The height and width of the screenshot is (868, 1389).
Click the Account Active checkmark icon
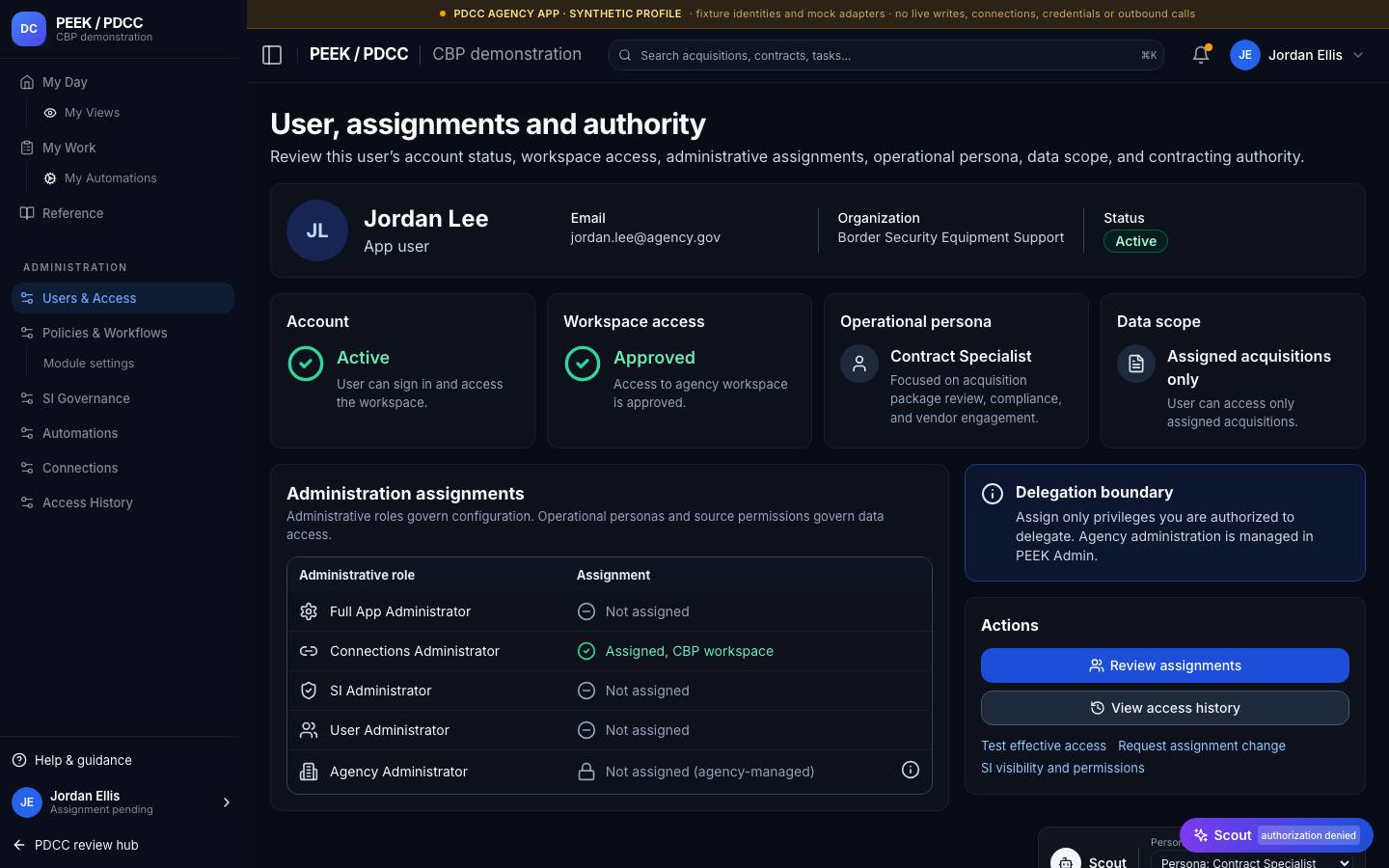(306, 364)
